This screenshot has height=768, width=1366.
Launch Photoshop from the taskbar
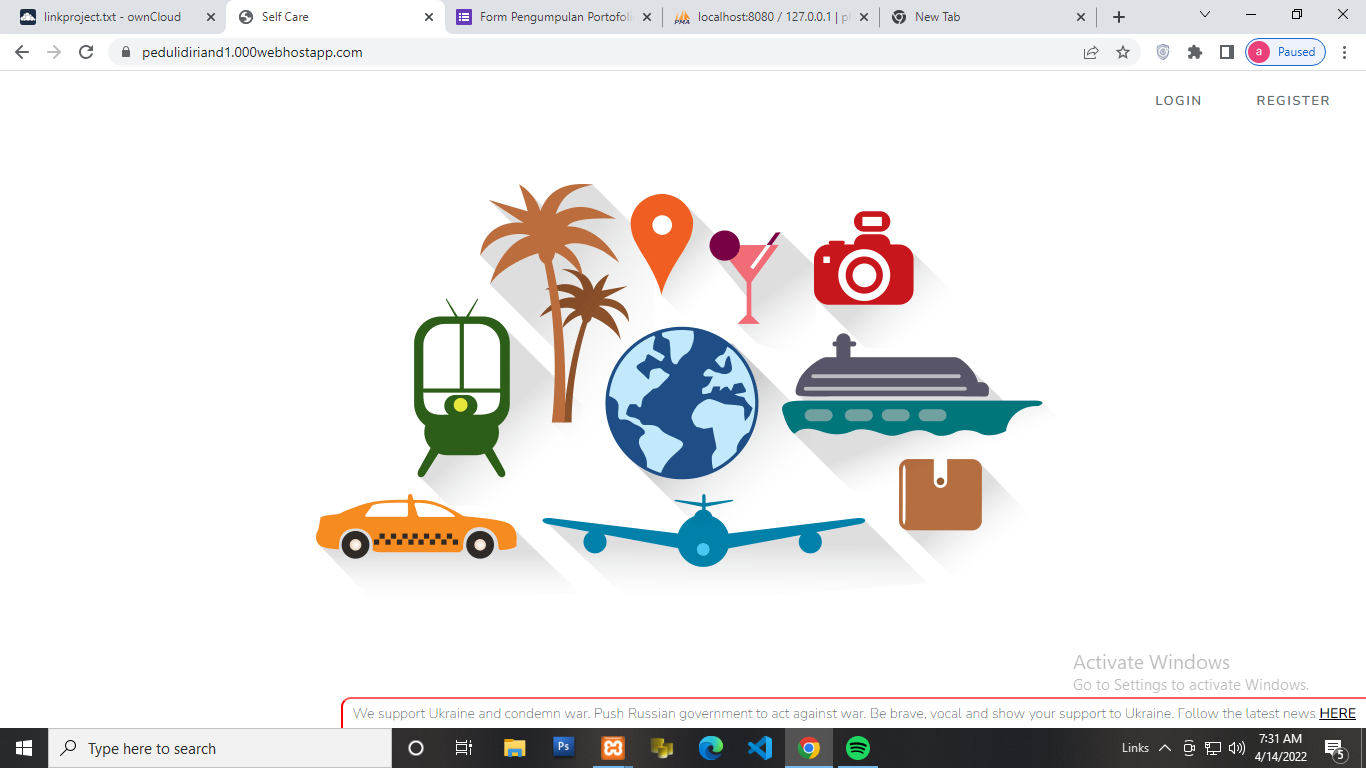[563, 747]
